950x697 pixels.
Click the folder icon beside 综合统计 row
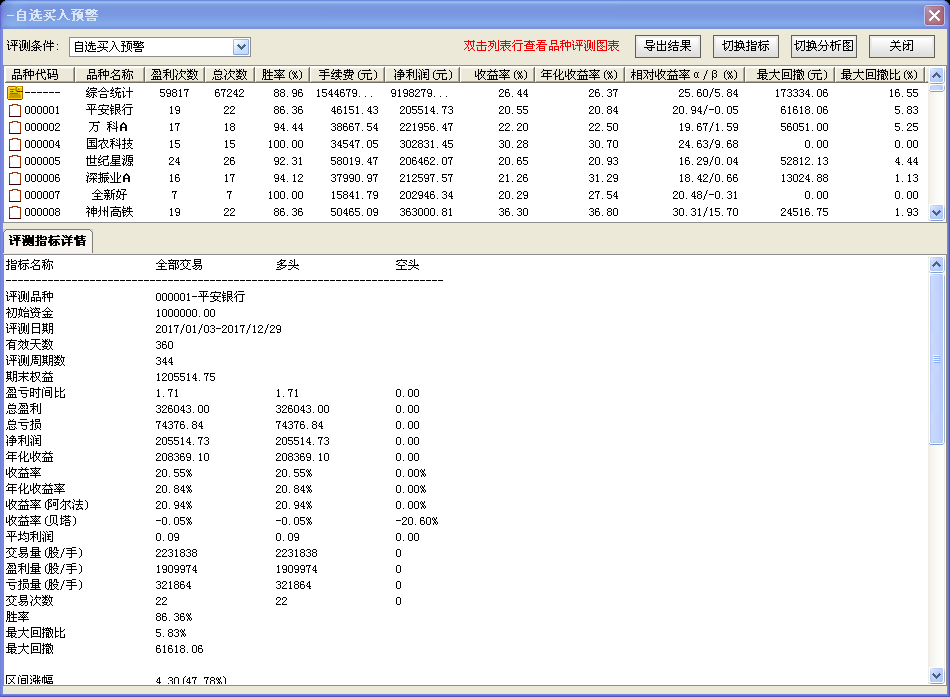point(14,93)
